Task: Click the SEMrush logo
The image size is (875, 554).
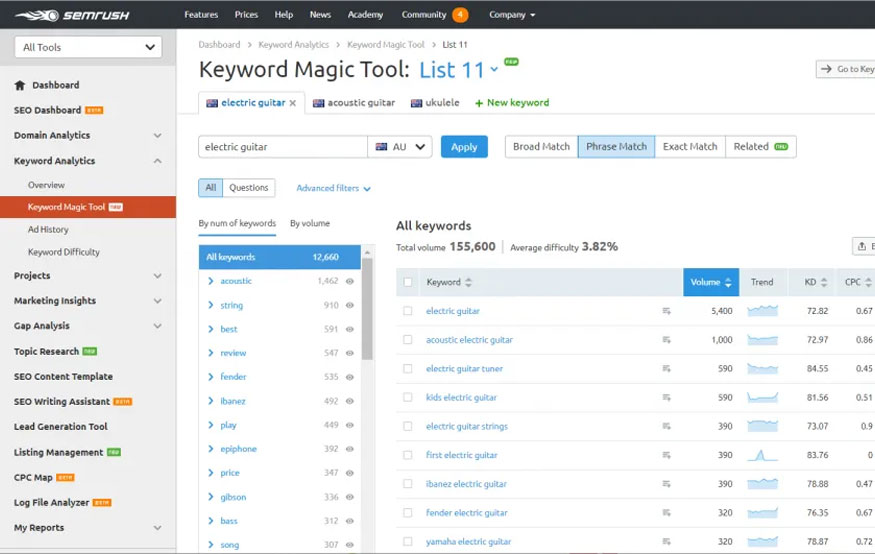Action: tap(73, 15)
